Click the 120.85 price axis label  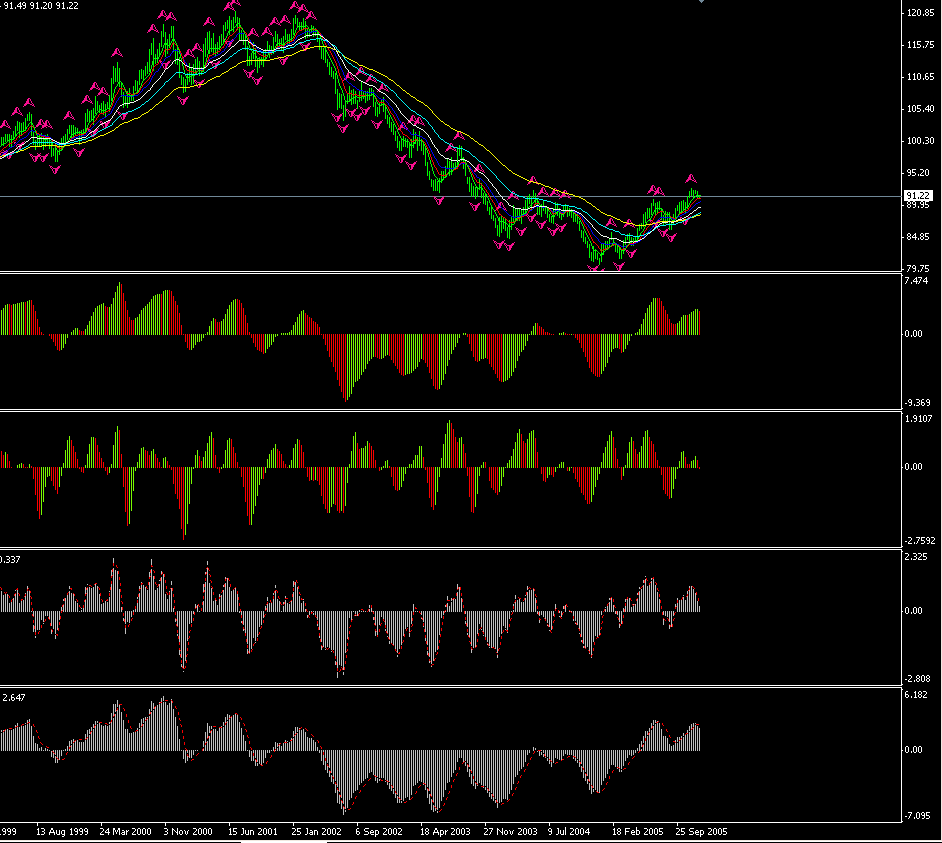click(x=920, y=13)
